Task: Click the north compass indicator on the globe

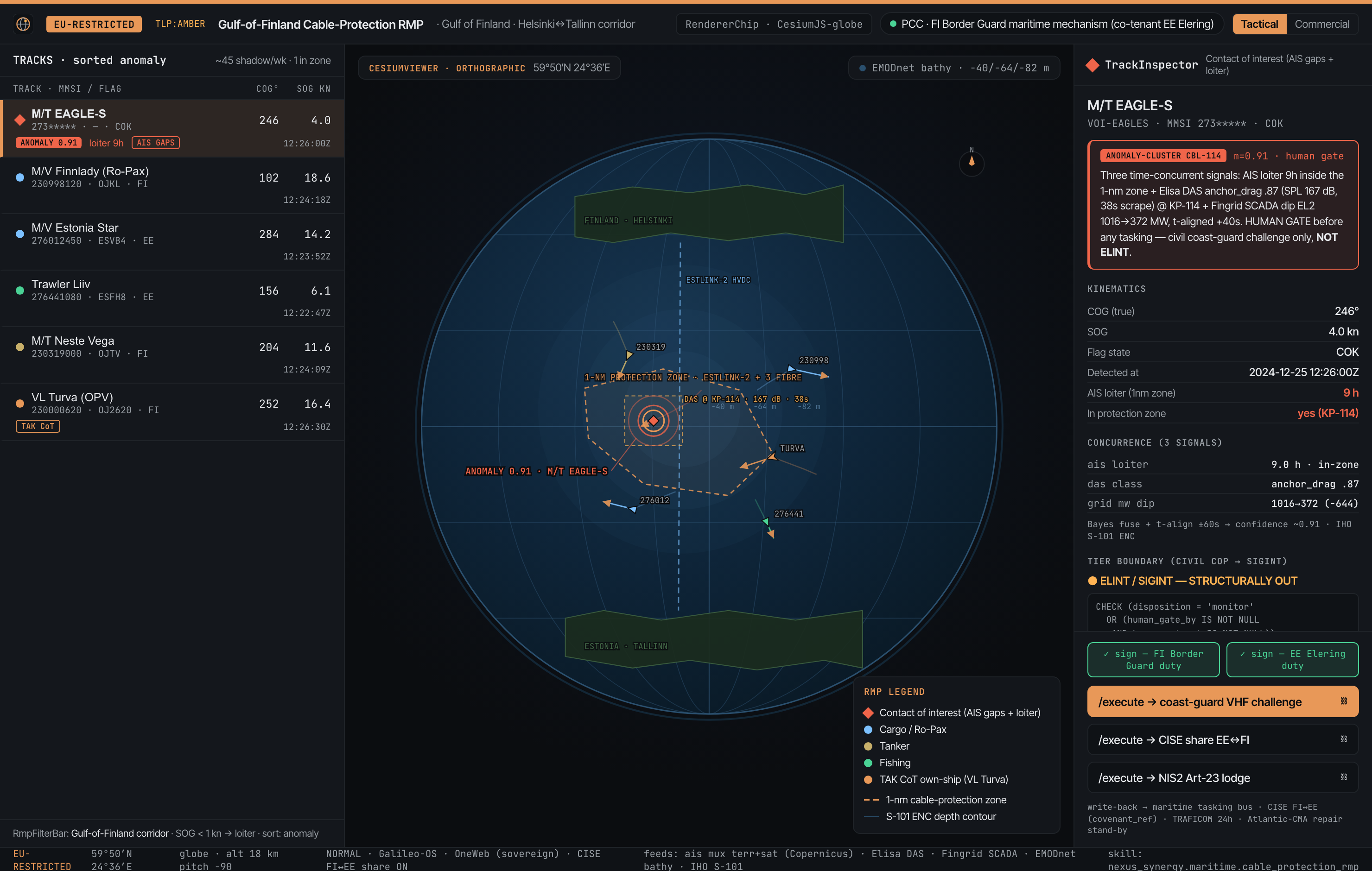Action: (972, 163)
